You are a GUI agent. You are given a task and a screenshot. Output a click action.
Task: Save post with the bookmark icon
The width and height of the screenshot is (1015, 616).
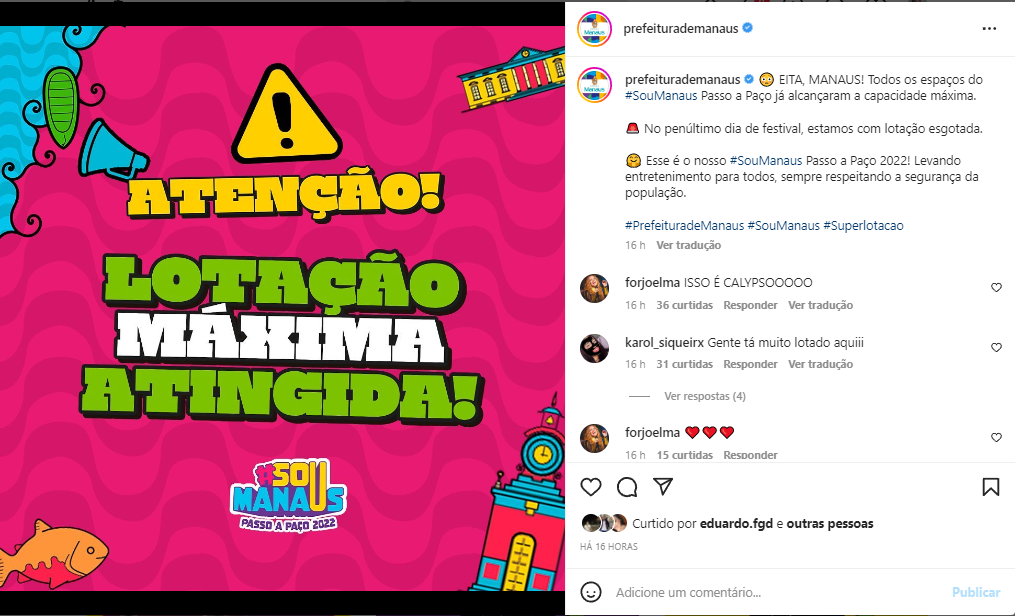tap(990, 487)
